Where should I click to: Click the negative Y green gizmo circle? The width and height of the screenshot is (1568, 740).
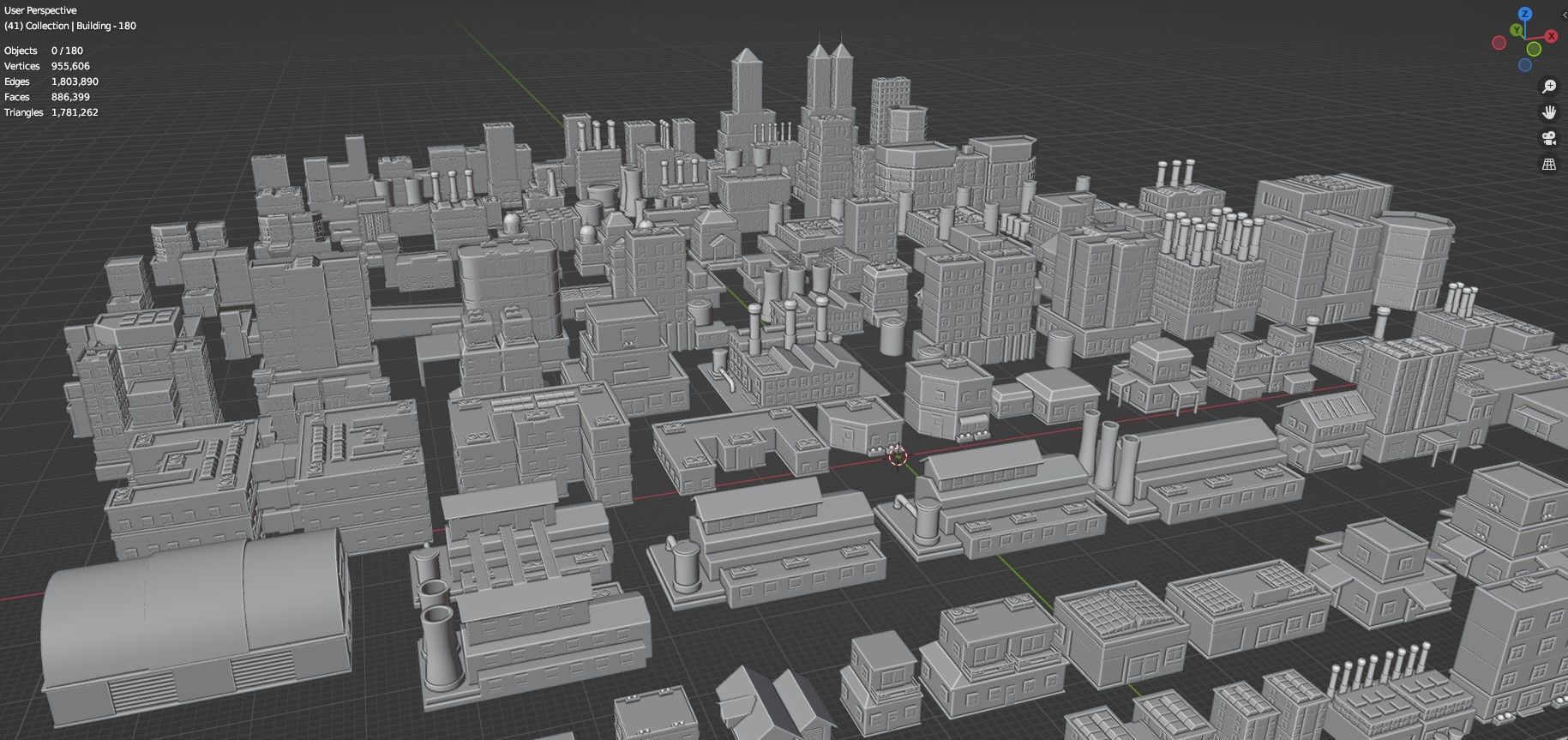coord(1534,49)
